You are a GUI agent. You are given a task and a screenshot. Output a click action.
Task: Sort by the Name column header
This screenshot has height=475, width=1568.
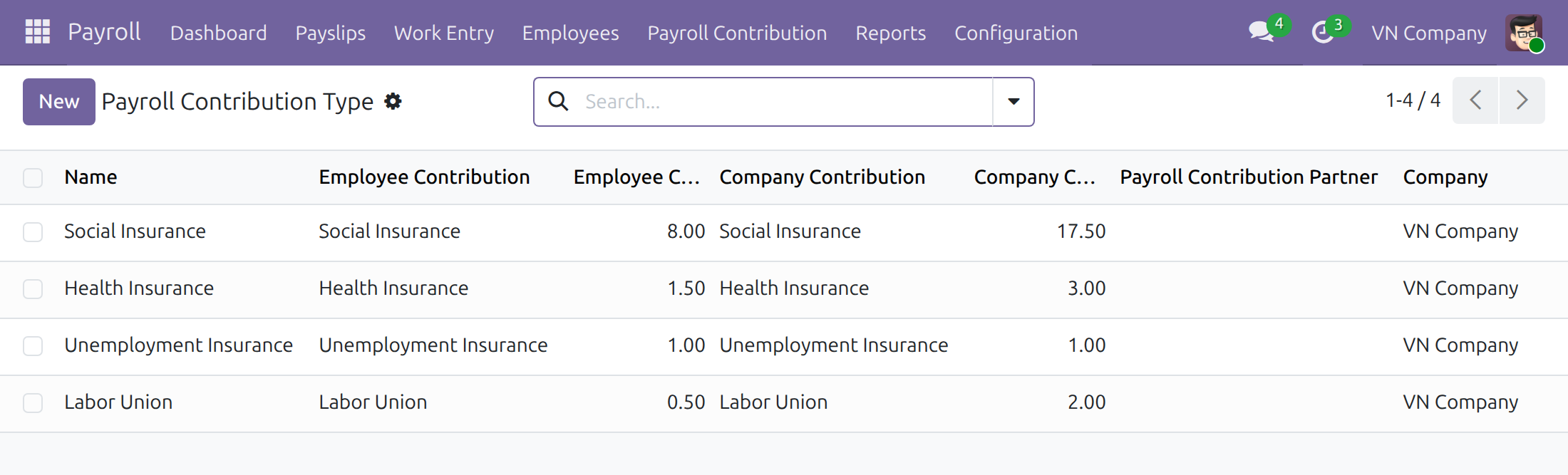(91, 177)
